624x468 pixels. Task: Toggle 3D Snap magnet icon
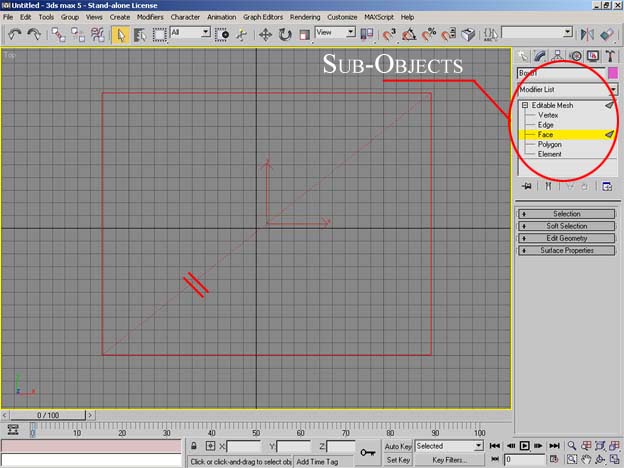tap(389, 35)
